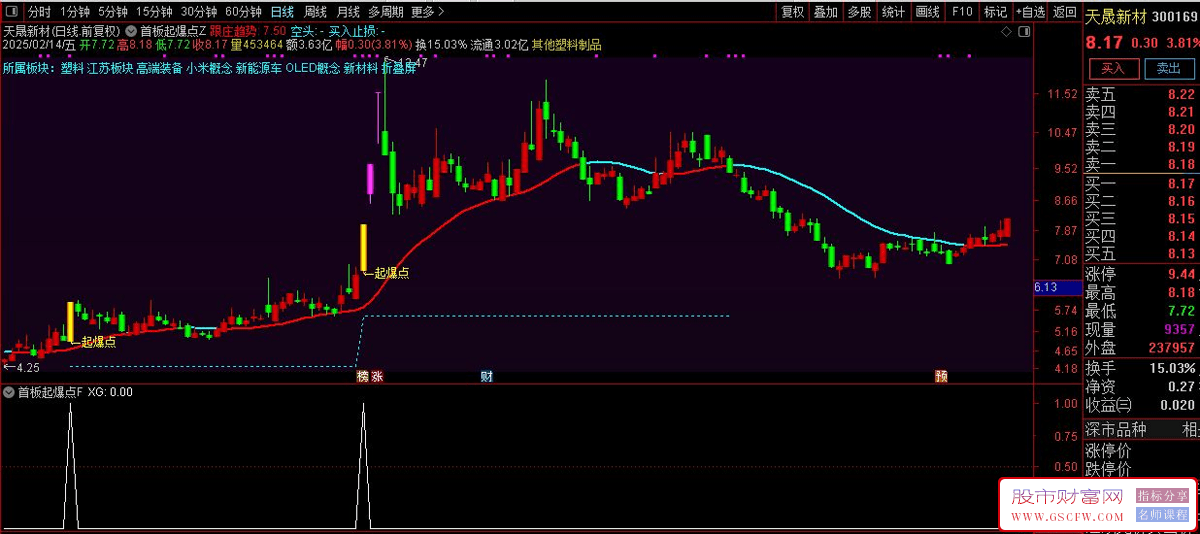Open the 多周期 multi-period view
Image resolution: width=1200 pixels, height=534 pixels.
coord(385,12)
